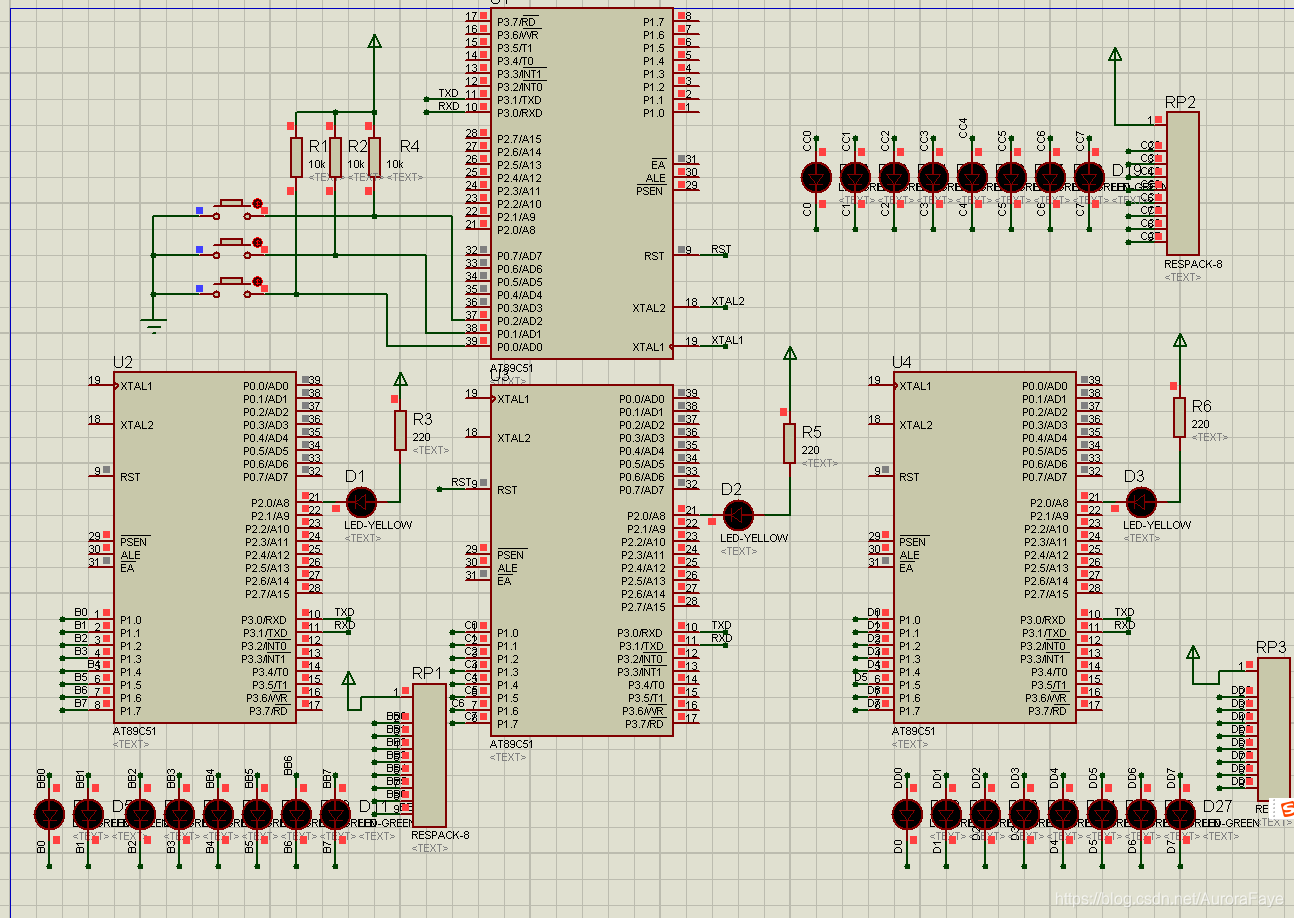Click the RST net label at pin 9
The width and height of the screenshot is (1294, 918).
721,249
